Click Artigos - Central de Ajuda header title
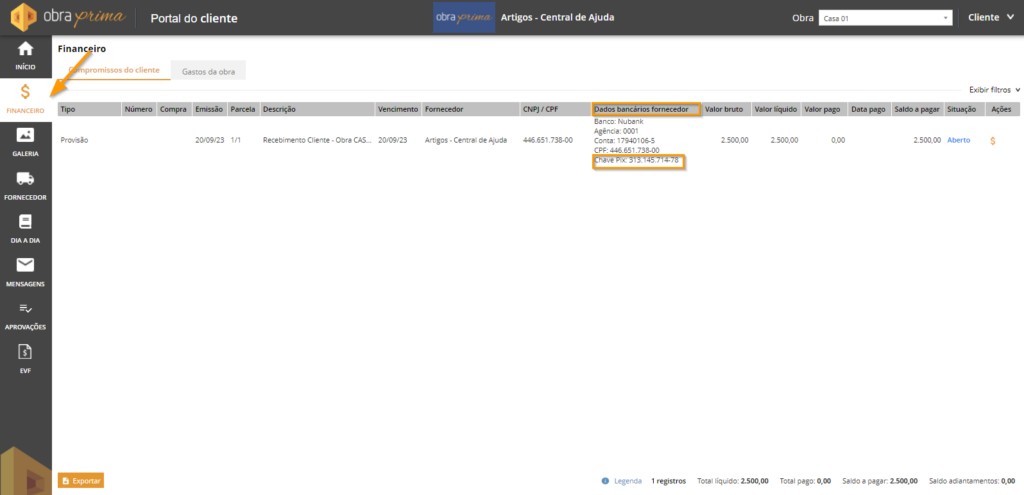The height and width of the screenshot is (495, 1024). tap(557, 18)
